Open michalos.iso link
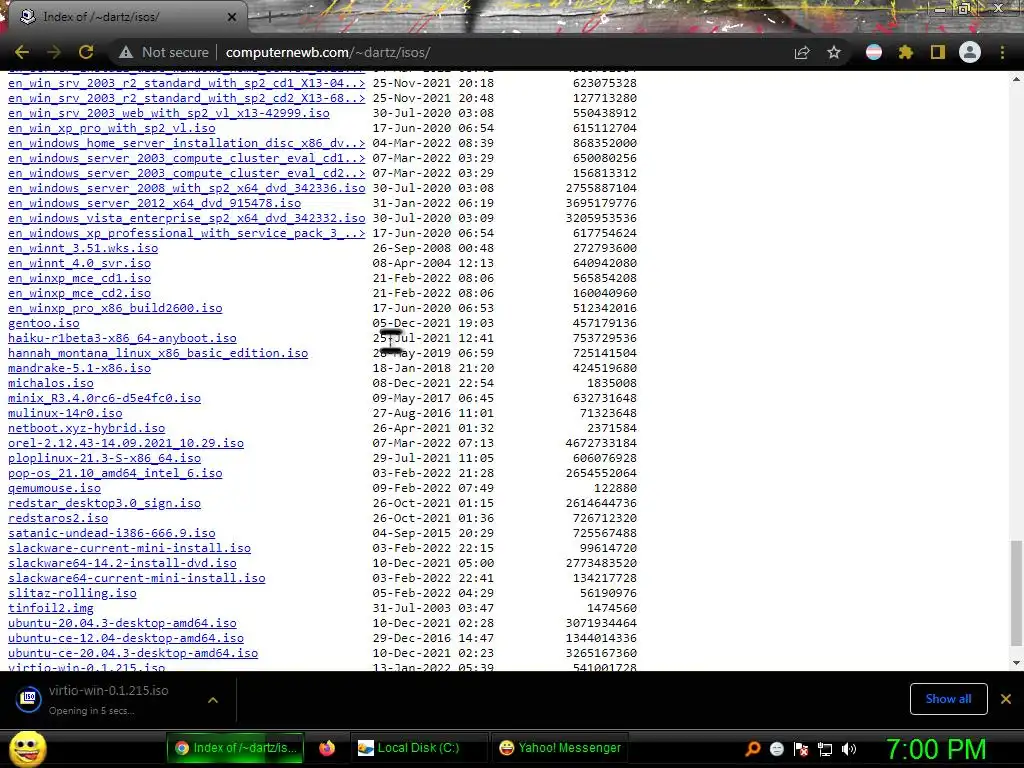Image resolution: width=1024 pixels, height=768 pixels. [51, 383]
